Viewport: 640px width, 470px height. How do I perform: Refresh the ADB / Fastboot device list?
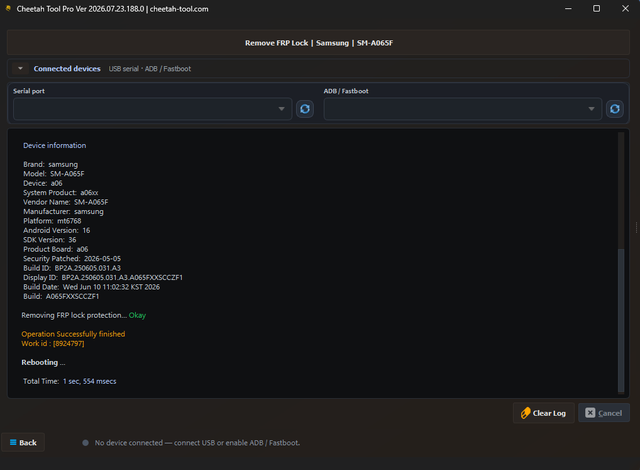(615, 109)
